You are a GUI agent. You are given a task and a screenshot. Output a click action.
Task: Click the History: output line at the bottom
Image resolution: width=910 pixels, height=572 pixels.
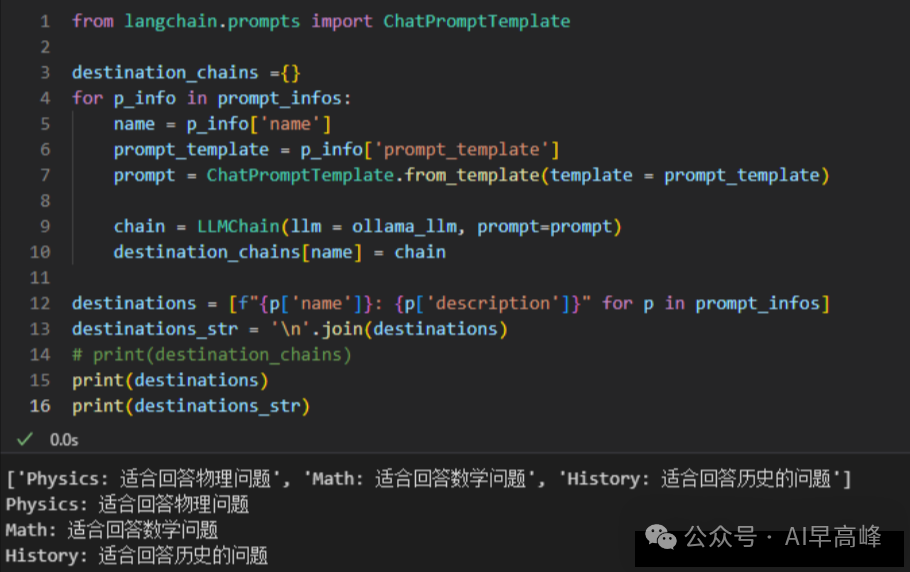[x=137, y=556]
